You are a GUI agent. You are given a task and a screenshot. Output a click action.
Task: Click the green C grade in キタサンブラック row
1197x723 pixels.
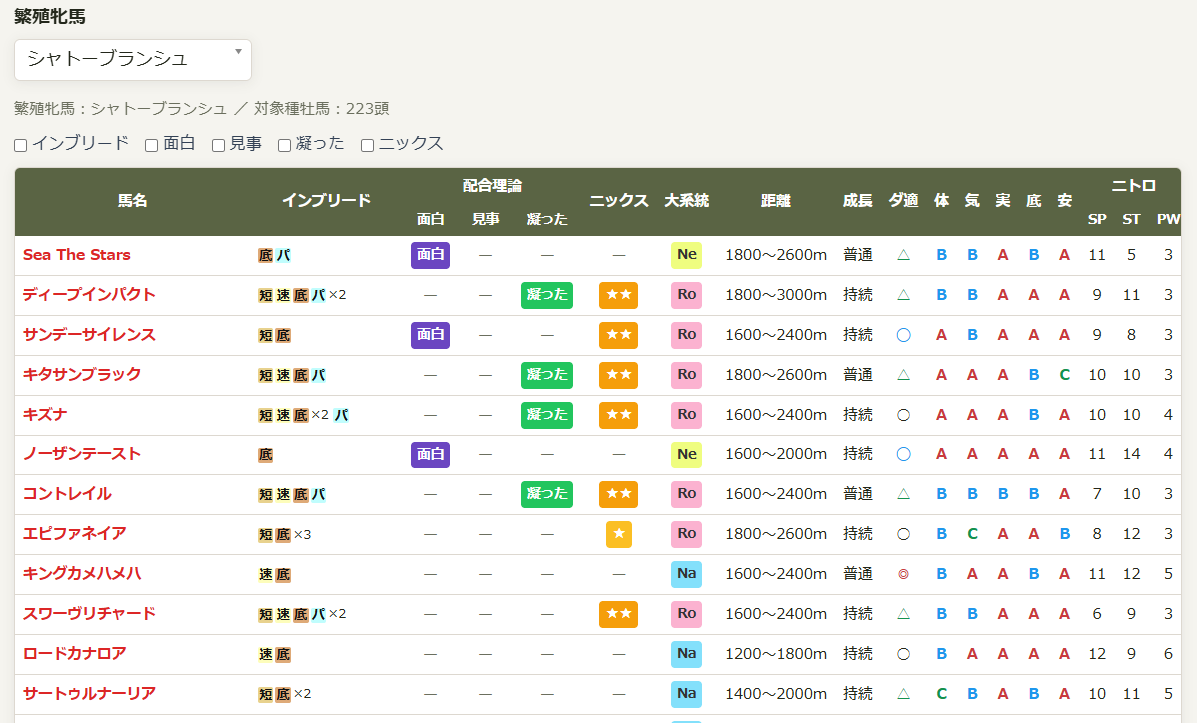1064,375
